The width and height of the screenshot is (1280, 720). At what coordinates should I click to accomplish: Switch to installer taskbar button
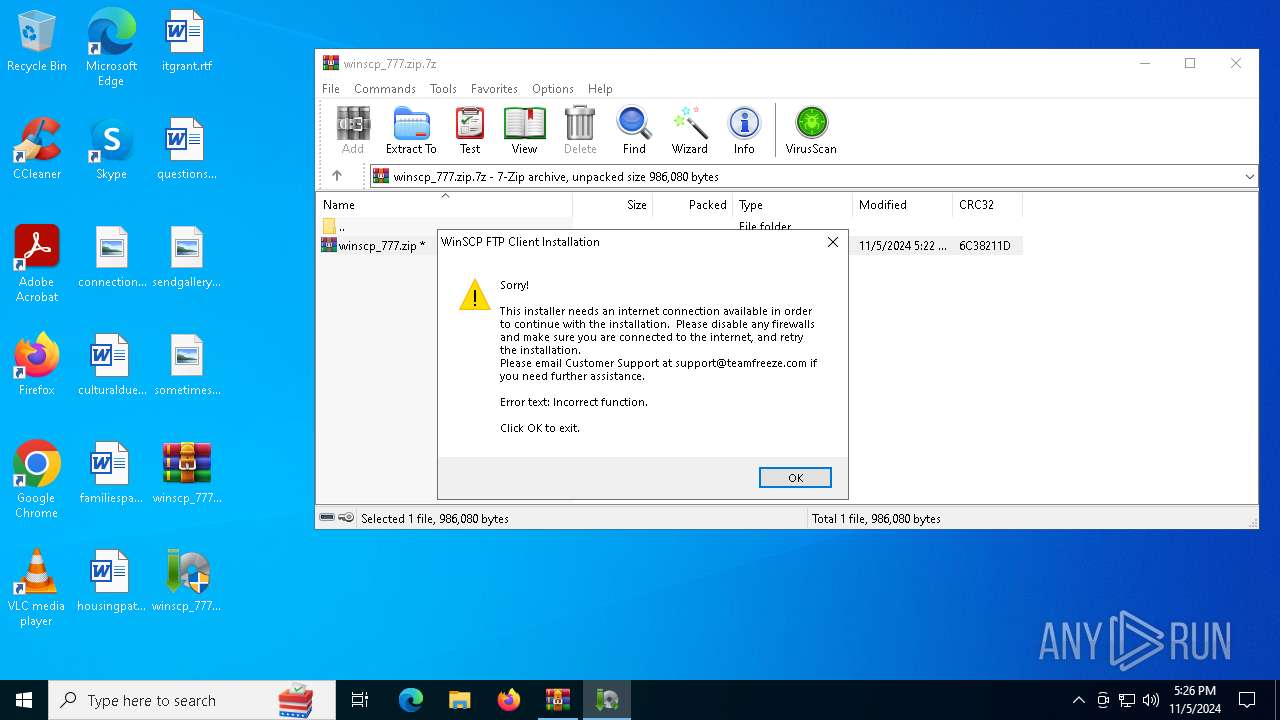[x=607, y=700]
